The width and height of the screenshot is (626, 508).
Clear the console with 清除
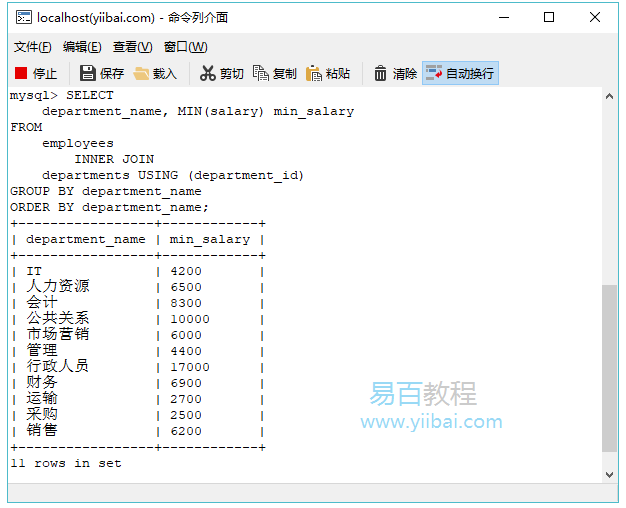395,73
